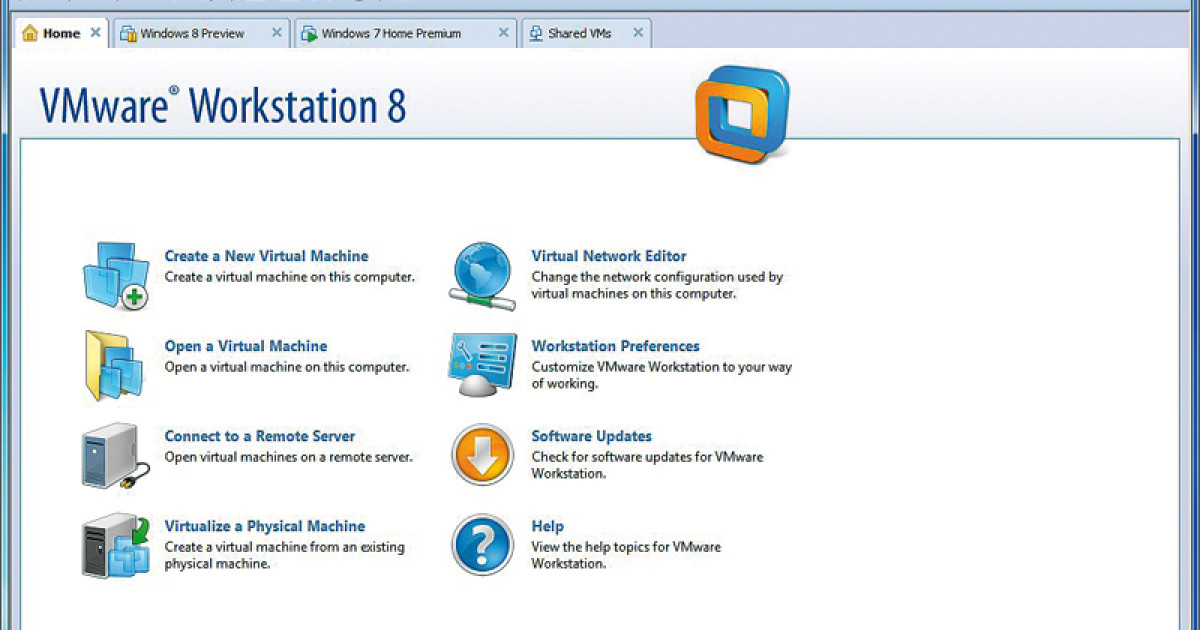The width and height of the screenshot is (1200, 630).
Task: Click the Virtual Network Editor globe icon
Action: (484, 276)
